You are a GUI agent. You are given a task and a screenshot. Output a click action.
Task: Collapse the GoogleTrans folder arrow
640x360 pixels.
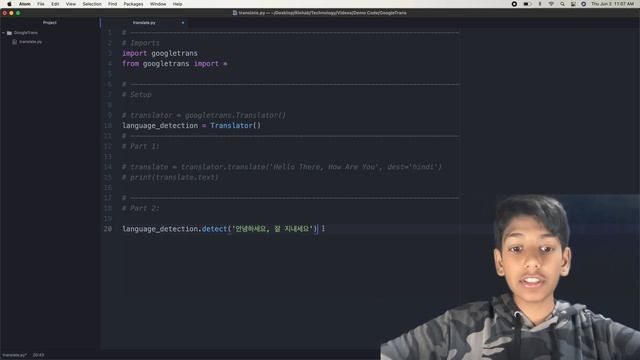4,33
